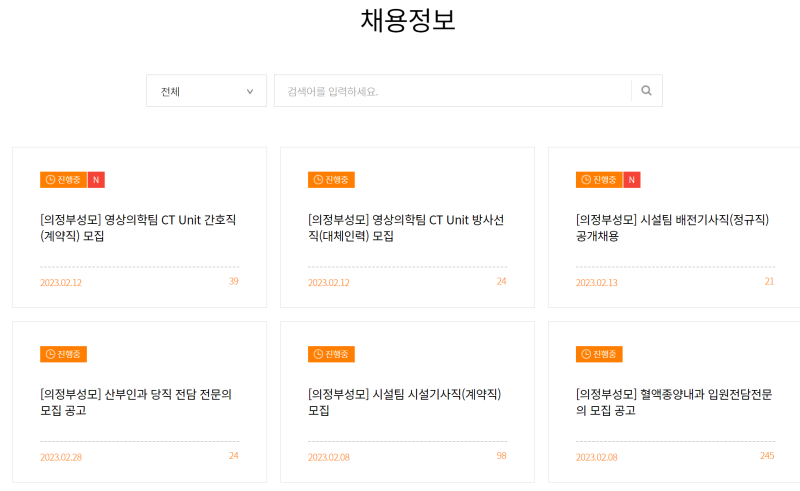Click the chevron arrow beside 전체

[x=250, y=91]
